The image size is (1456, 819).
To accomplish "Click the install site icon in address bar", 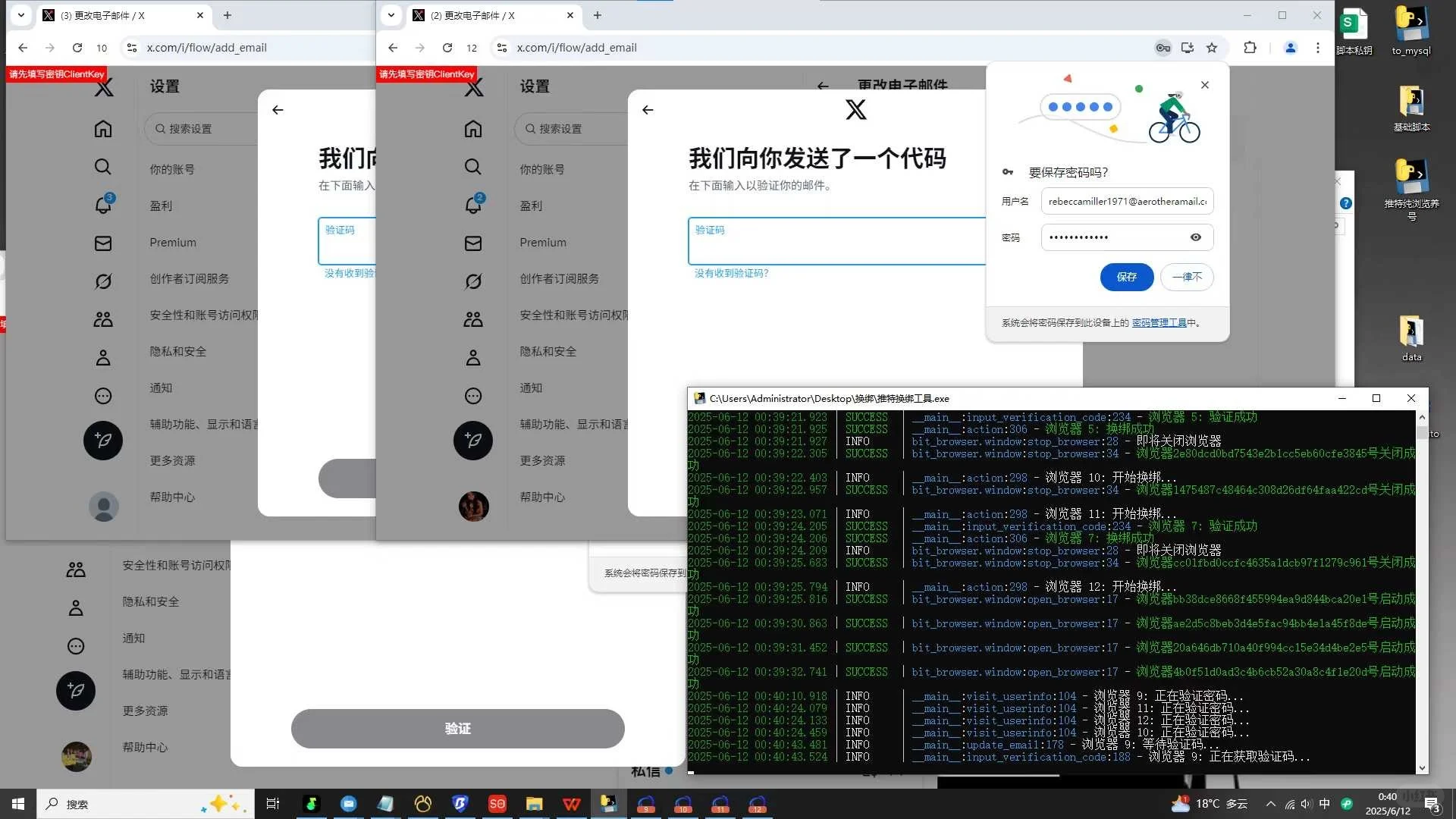I will coord(1187,47).
